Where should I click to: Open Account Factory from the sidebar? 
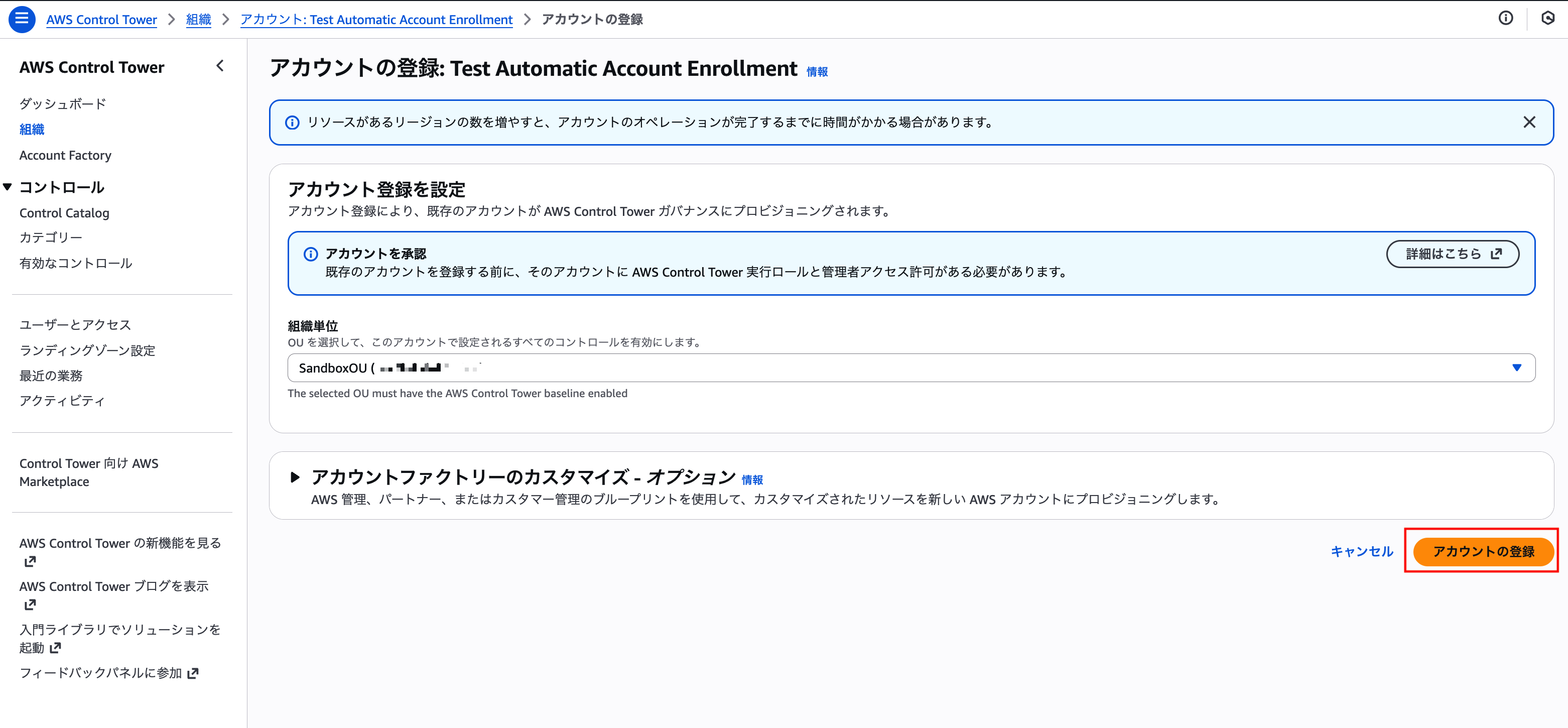coord(65,155)
